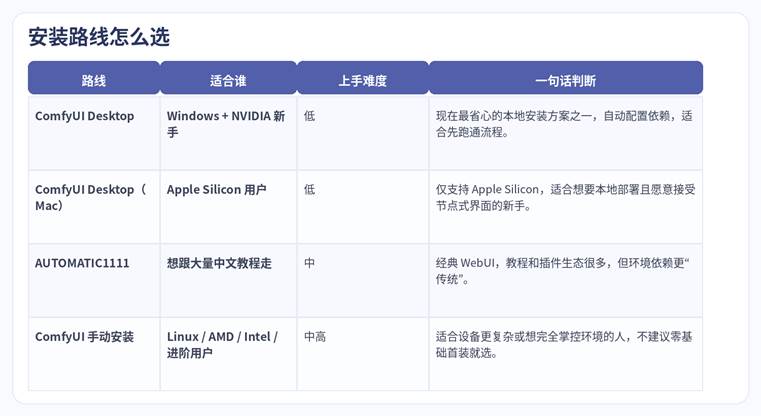Click the description starting 经典 WebUI
This screenshot has width=761, height=416.
[563, 271]
